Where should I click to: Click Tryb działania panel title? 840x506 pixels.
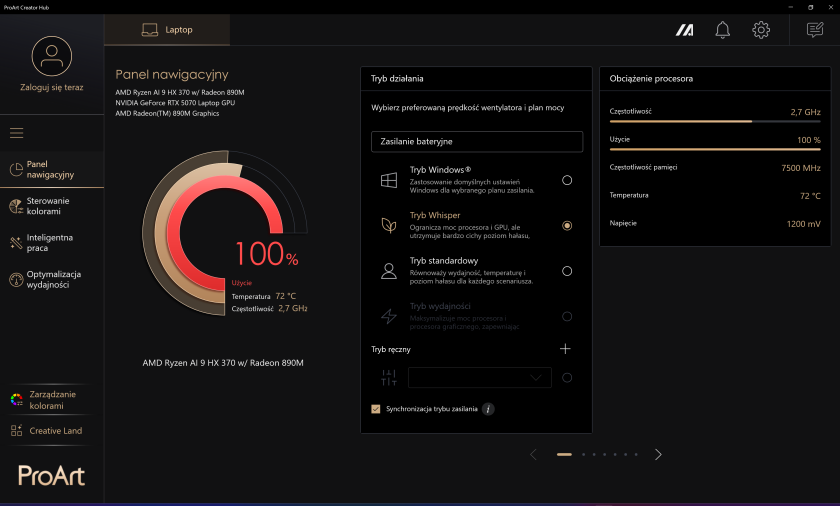[397, 79]
